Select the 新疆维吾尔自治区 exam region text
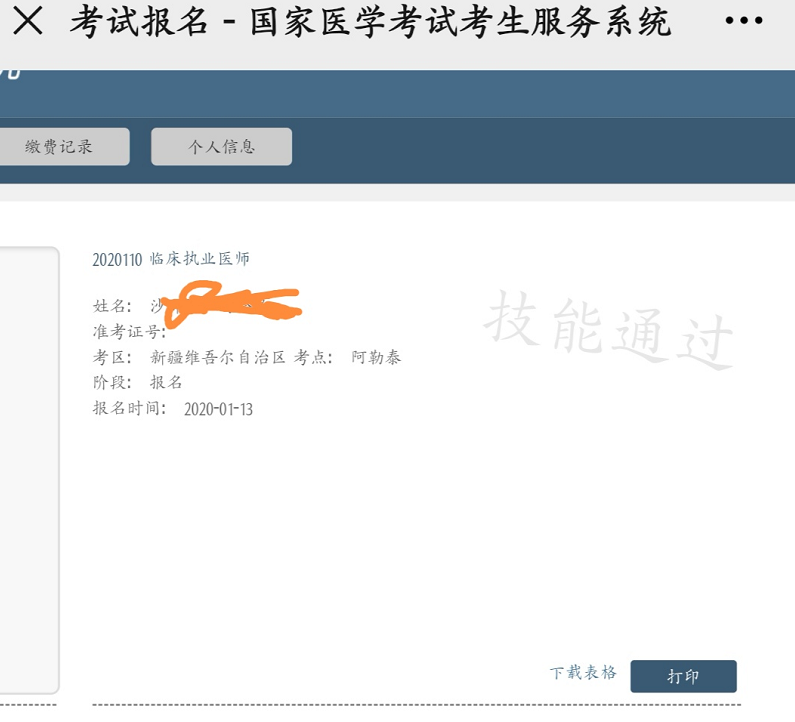795x722 pixels. pos(217,357)
